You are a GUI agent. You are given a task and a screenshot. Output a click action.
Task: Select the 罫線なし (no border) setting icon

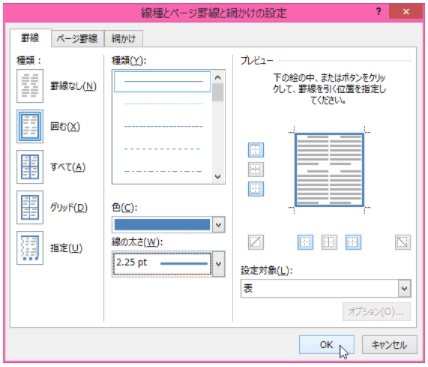point(30,86)
